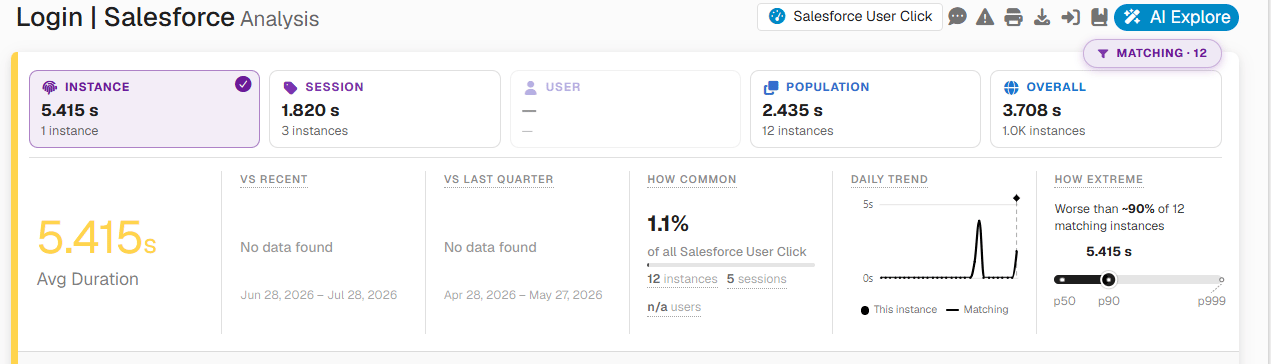Click the person icon on User card
The width and height of the screenshot is (1271, 364).
pos(530,87)
